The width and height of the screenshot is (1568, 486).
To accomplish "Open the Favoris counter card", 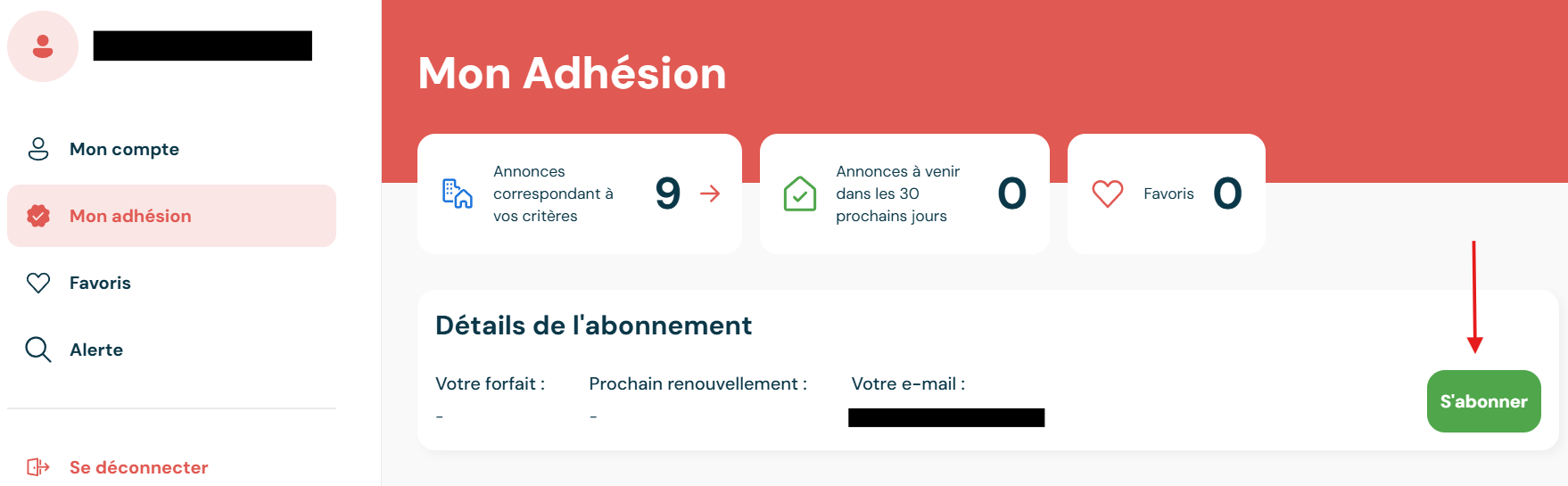I will (x=1167, y=194).
